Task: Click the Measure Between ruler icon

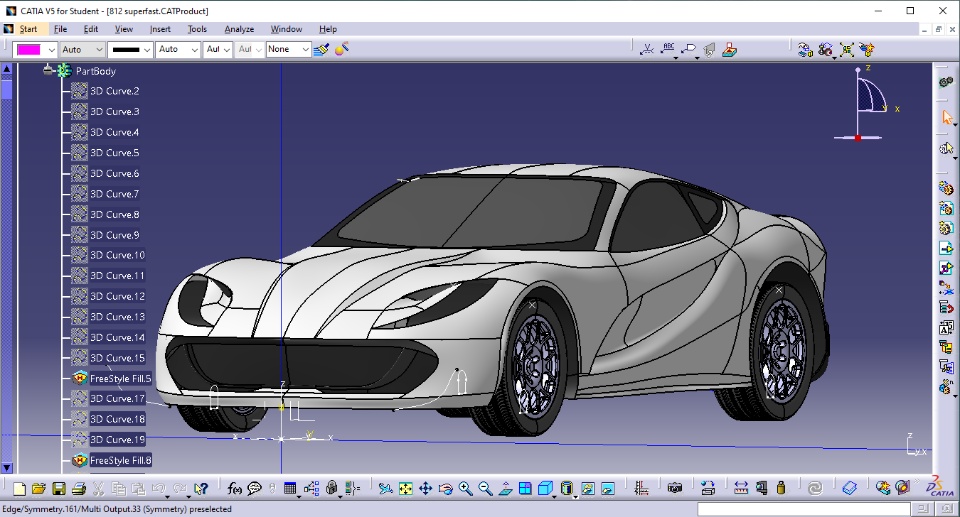Action: tap(741, 488)
